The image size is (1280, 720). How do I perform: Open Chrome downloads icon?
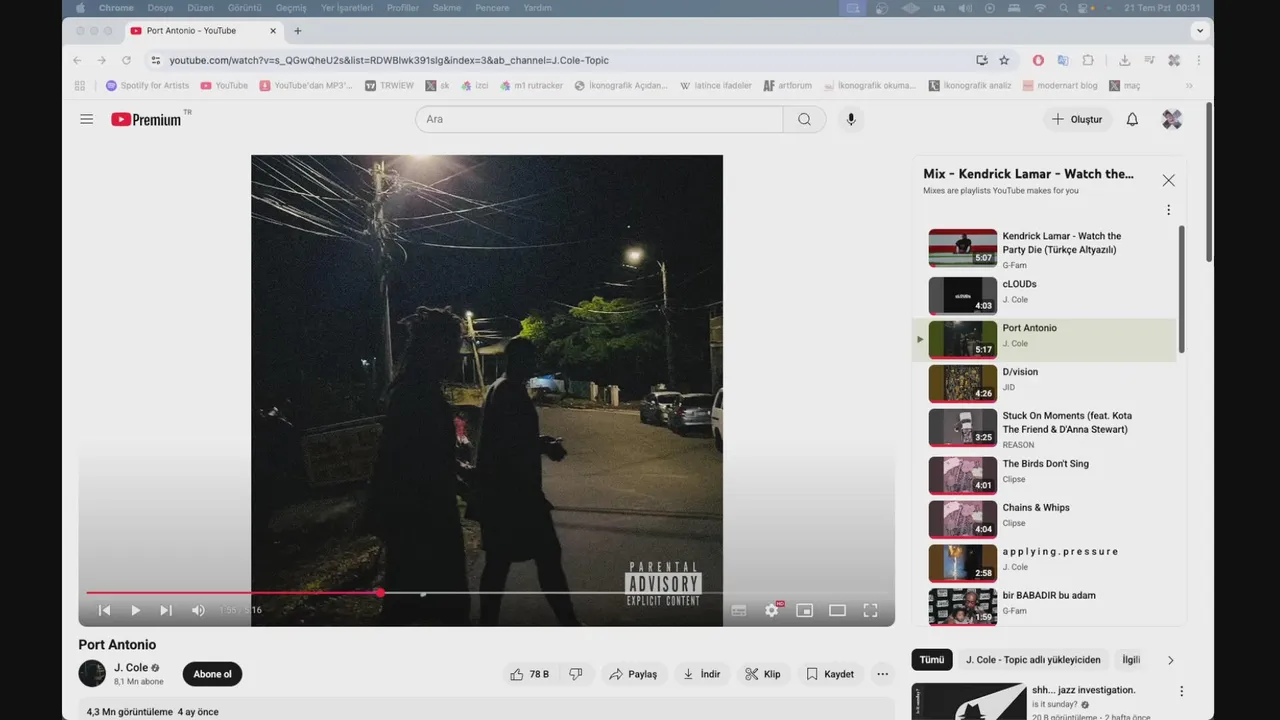[x=1125, y=60]
